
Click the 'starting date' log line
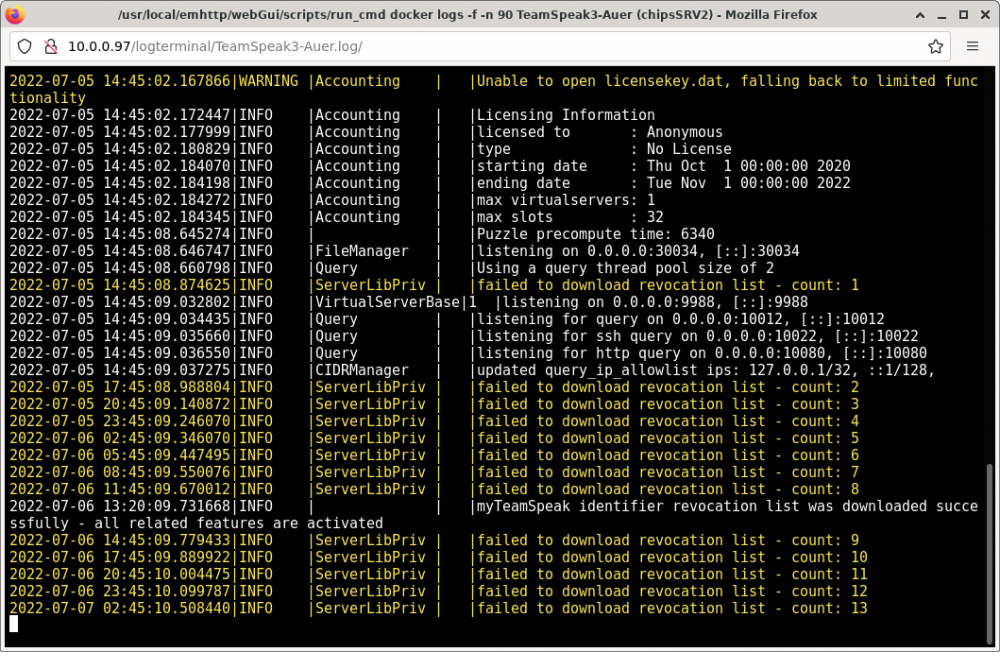(x=430, y=166)
